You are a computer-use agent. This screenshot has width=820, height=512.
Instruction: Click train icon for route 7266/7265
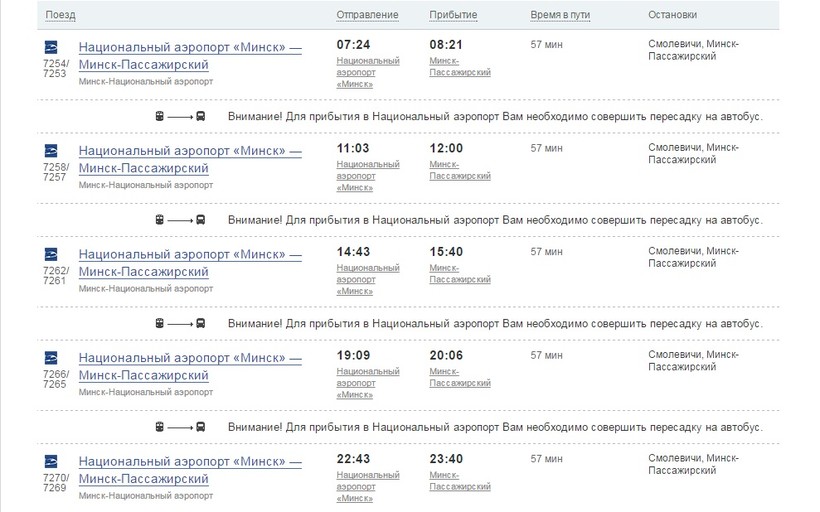pyautogui.click(x=52, y=358)
